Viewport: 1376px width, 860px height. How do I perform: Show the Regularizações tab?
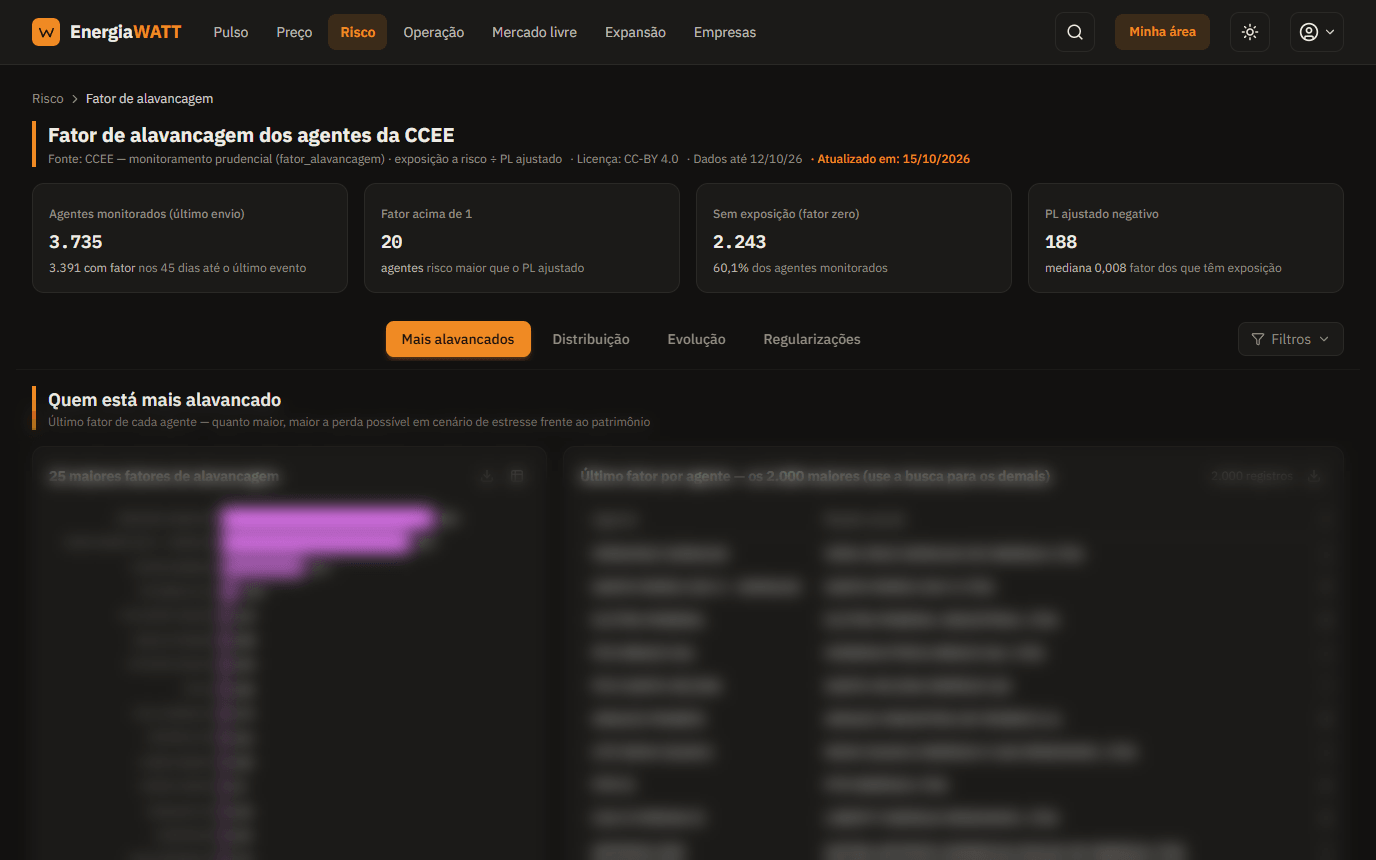pyautogui.click(x=812, y=339)
